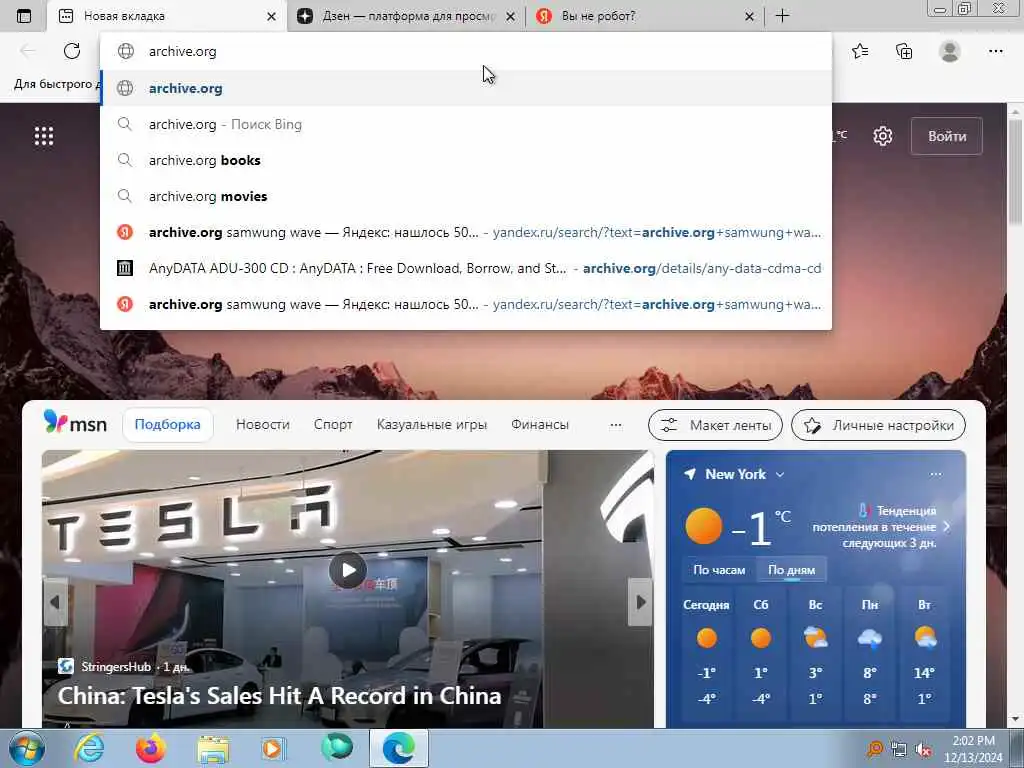Show previous news carousel slide
The width and height of the screenshot is (1024, 768).
pyautogui.click(x=55, y=601)
